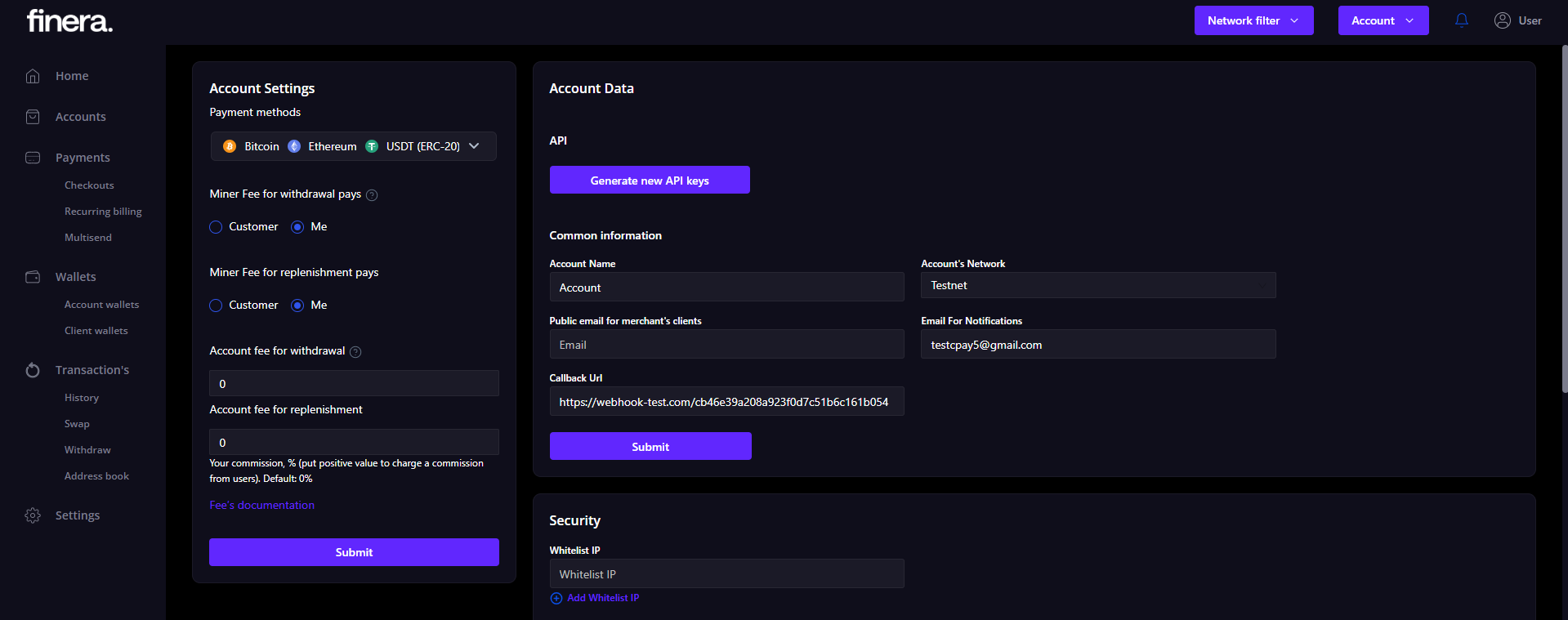Expand the Account dropdown in header

[x=1383, y=20]
